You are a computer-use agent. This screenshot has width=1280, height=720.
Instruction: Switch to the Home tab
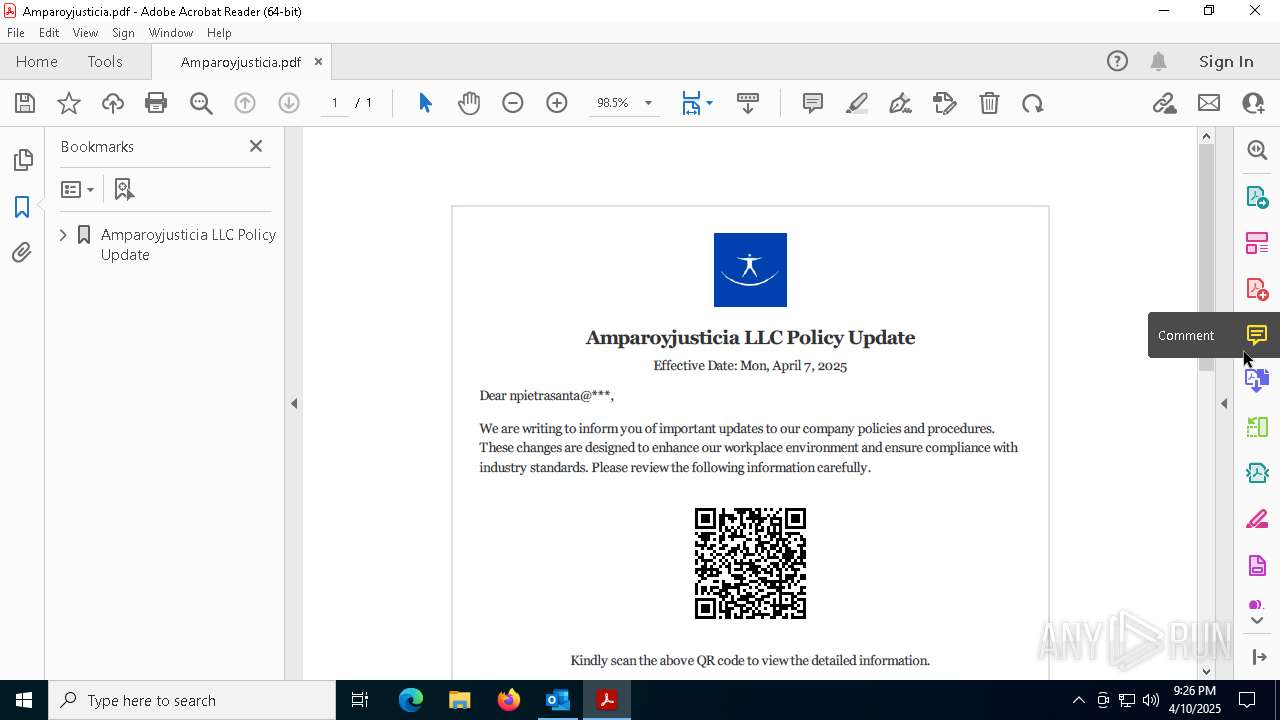point(37,61)
